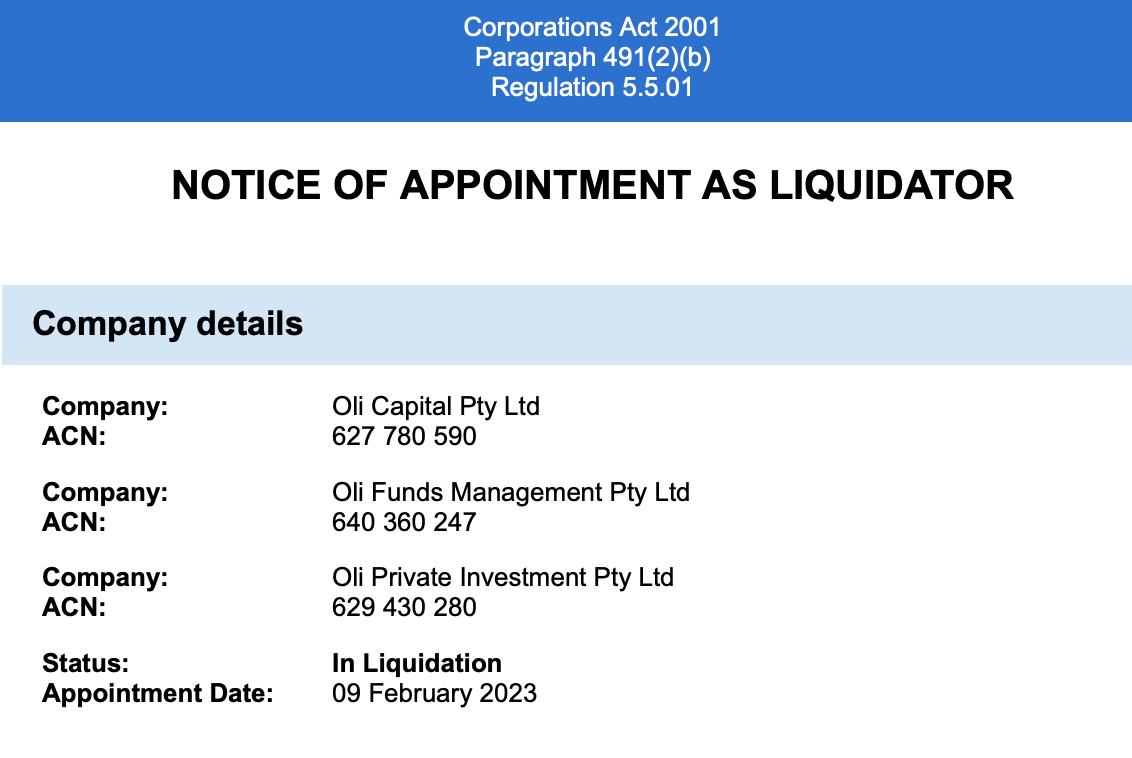Viewport: 1132px width, 758px height.
Task: Click the "Company:" label beside Oli Private Investment
Action: coord(105,577)
